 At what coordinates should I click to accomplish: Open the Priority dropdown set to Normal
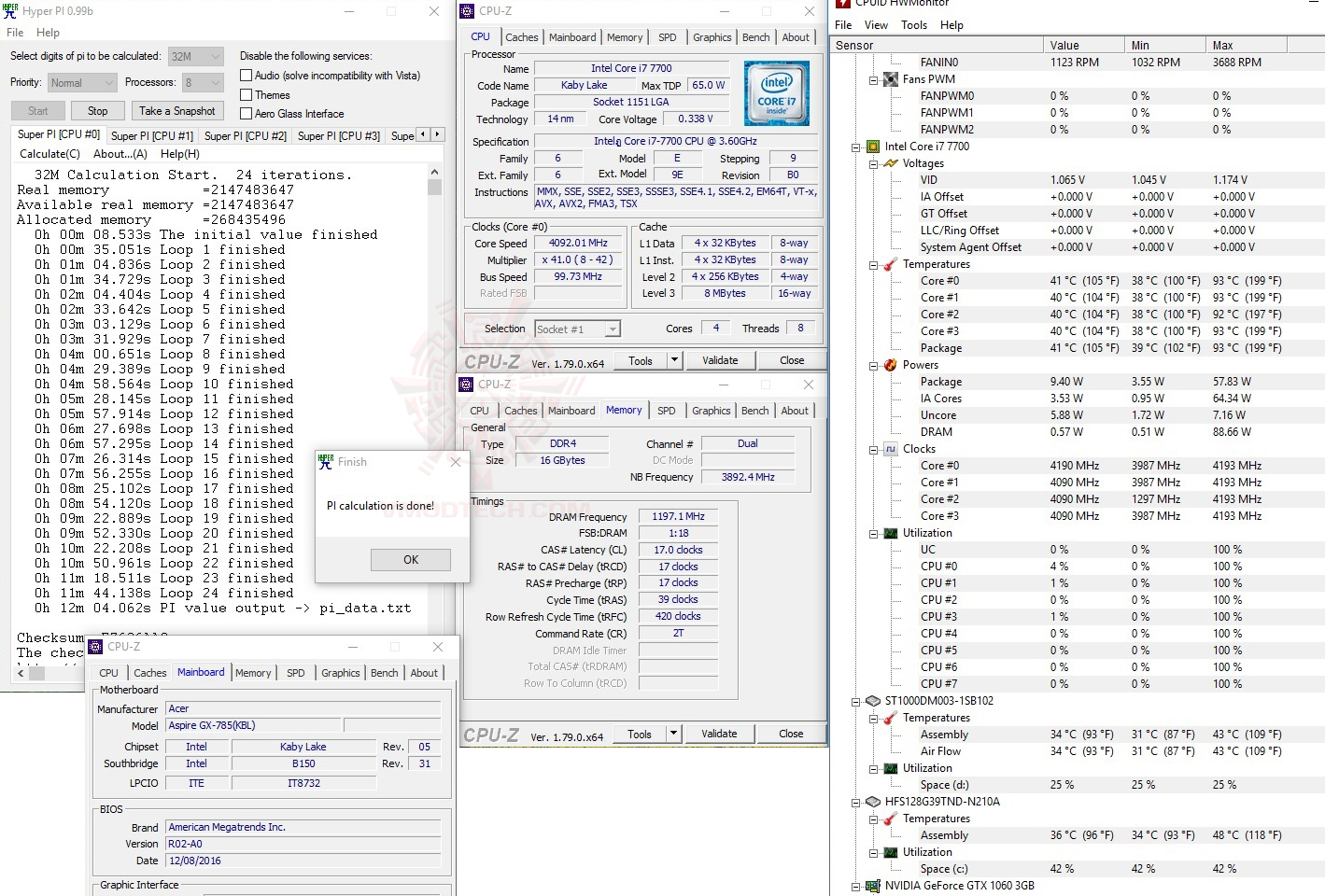pyautogui.click(x=82, y=83)
